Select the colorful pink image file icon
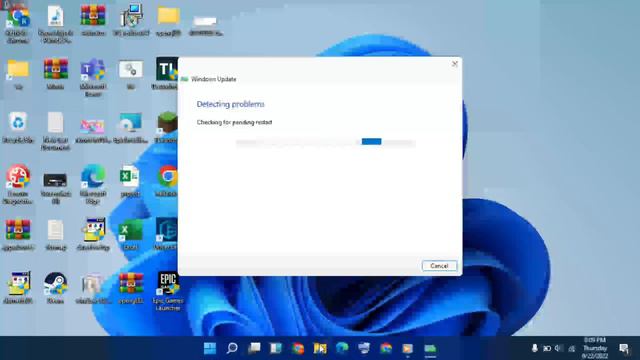 click(x=93, y=131)
